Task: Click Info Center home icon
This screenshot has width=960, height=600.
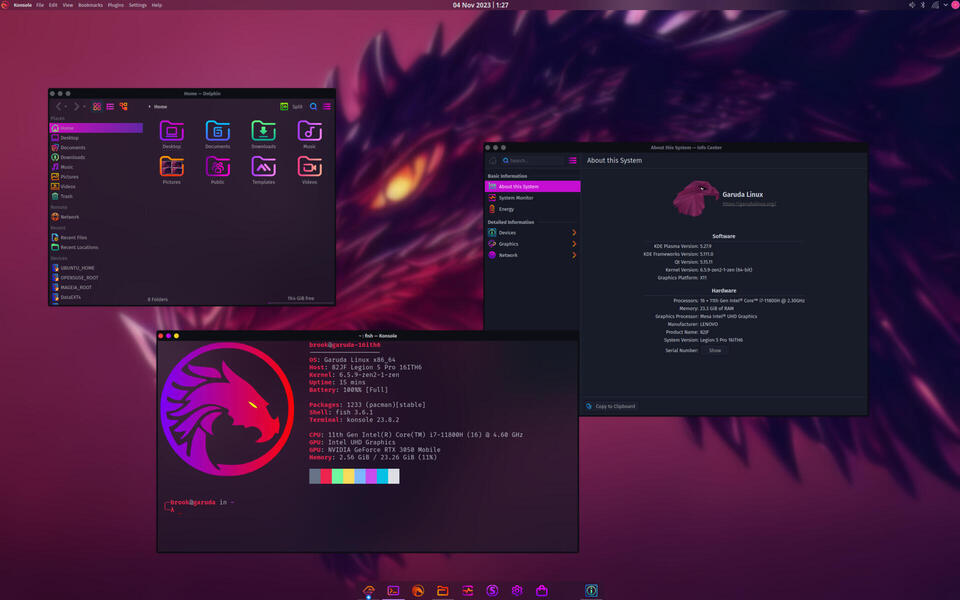Action: (493, 160)
